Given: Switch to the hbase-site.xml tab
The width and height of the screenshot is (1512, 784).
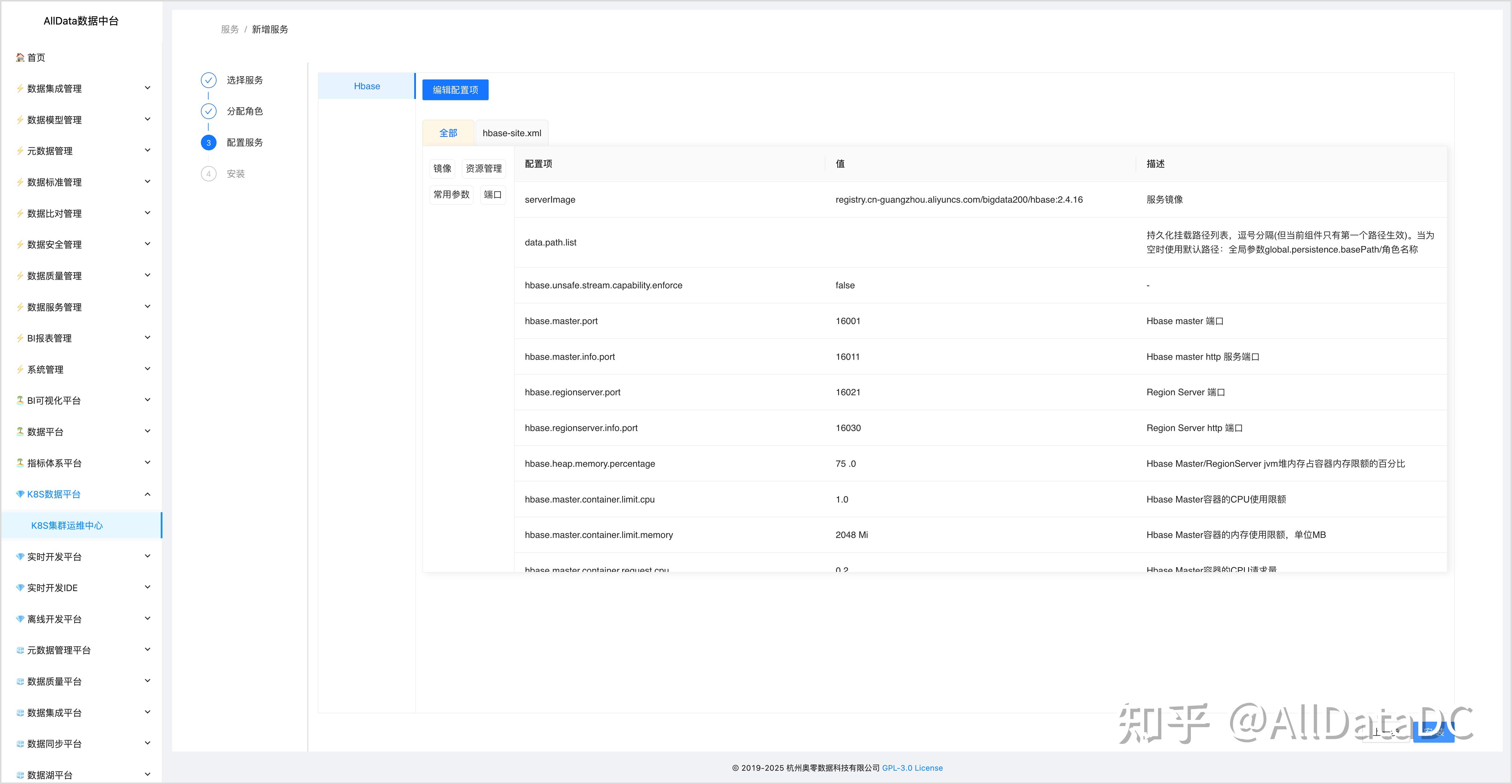Looking at the screenshot, I should 511,133.
